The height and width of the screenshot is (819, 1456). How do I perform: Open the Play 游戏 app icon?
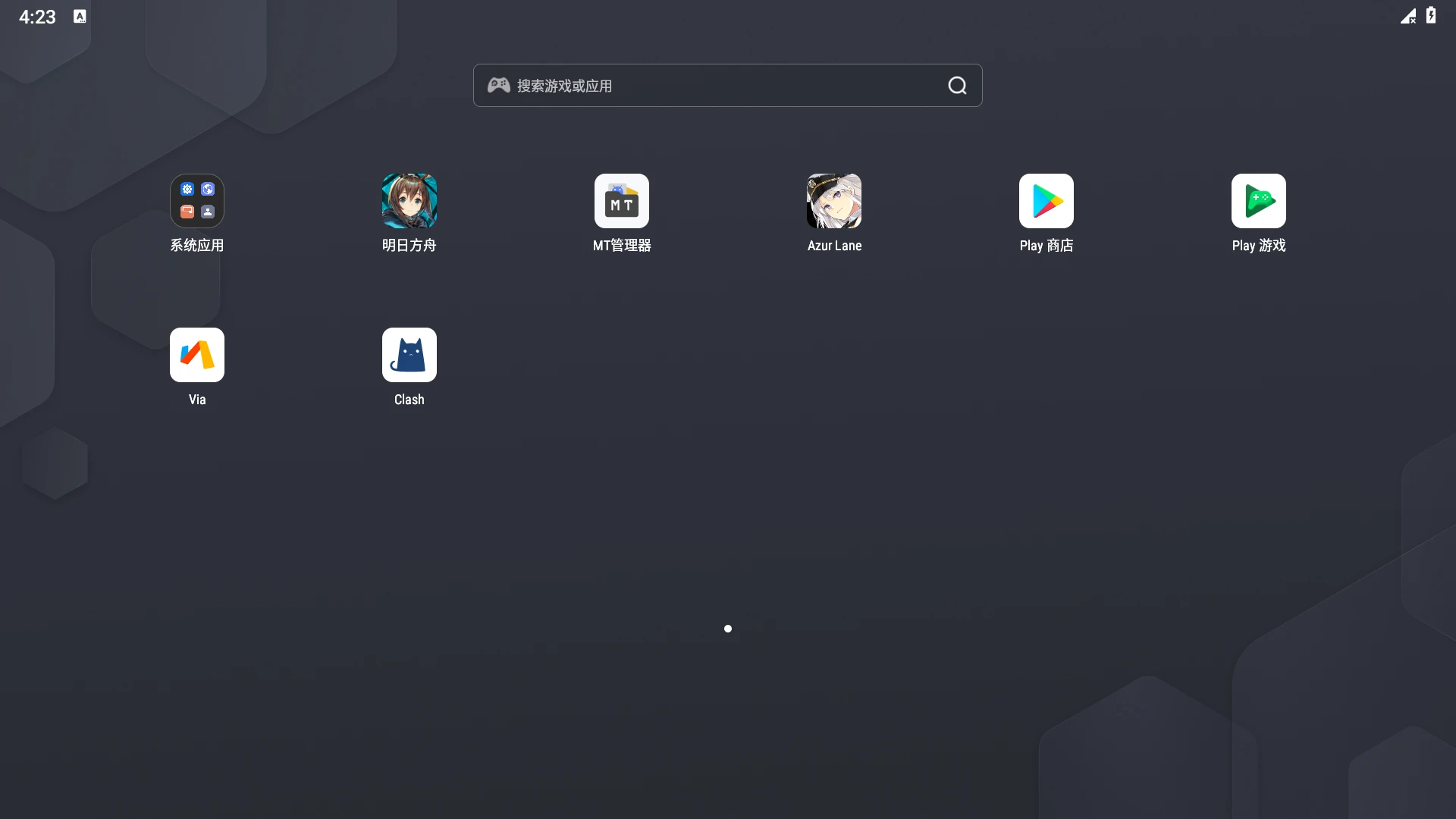click(x=1259, y=201)
